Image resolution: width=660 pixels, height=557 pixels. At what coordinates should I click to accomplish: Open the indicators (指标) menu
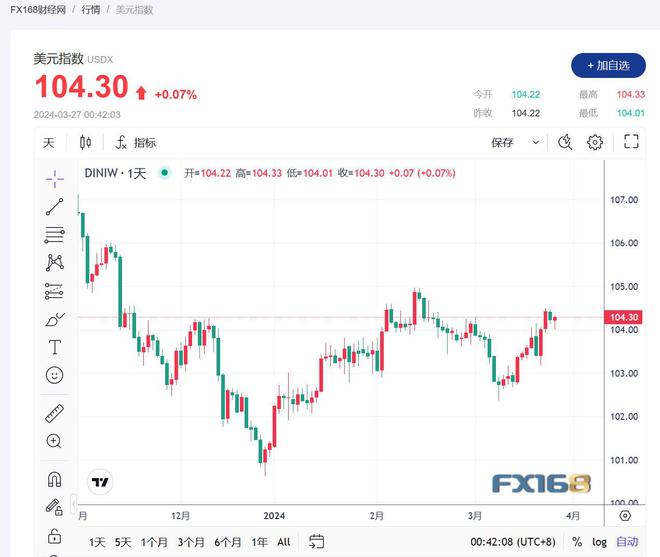[135, 143]
